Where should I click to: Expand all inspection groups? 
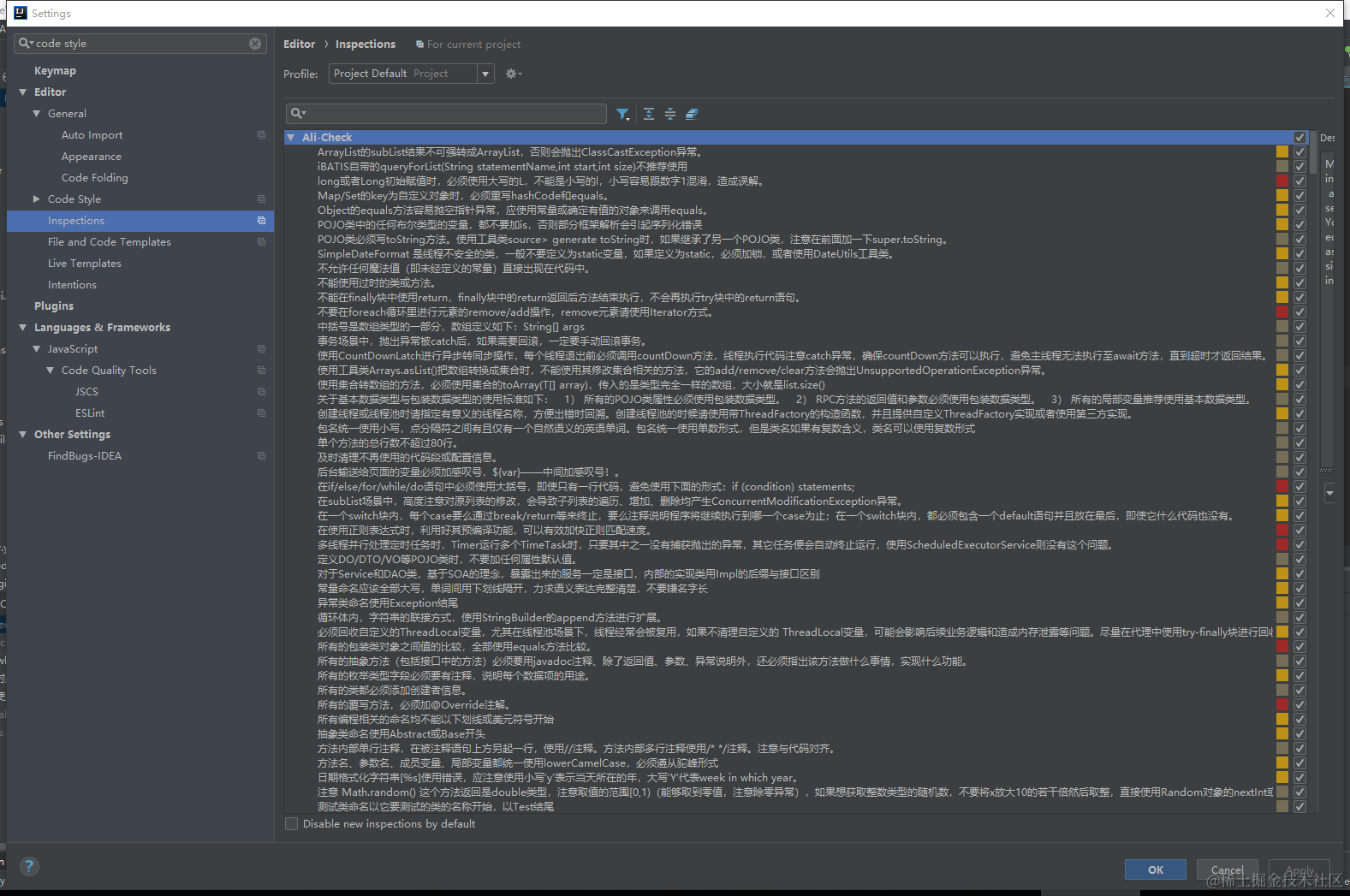[x=649, y=114]
